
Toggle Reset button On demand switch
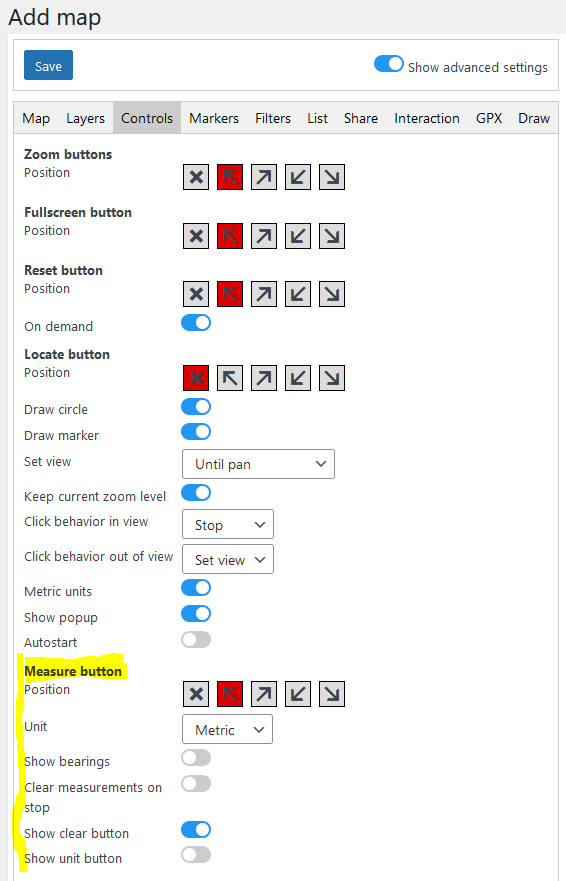pyautogui.click(x=196, y=323)
